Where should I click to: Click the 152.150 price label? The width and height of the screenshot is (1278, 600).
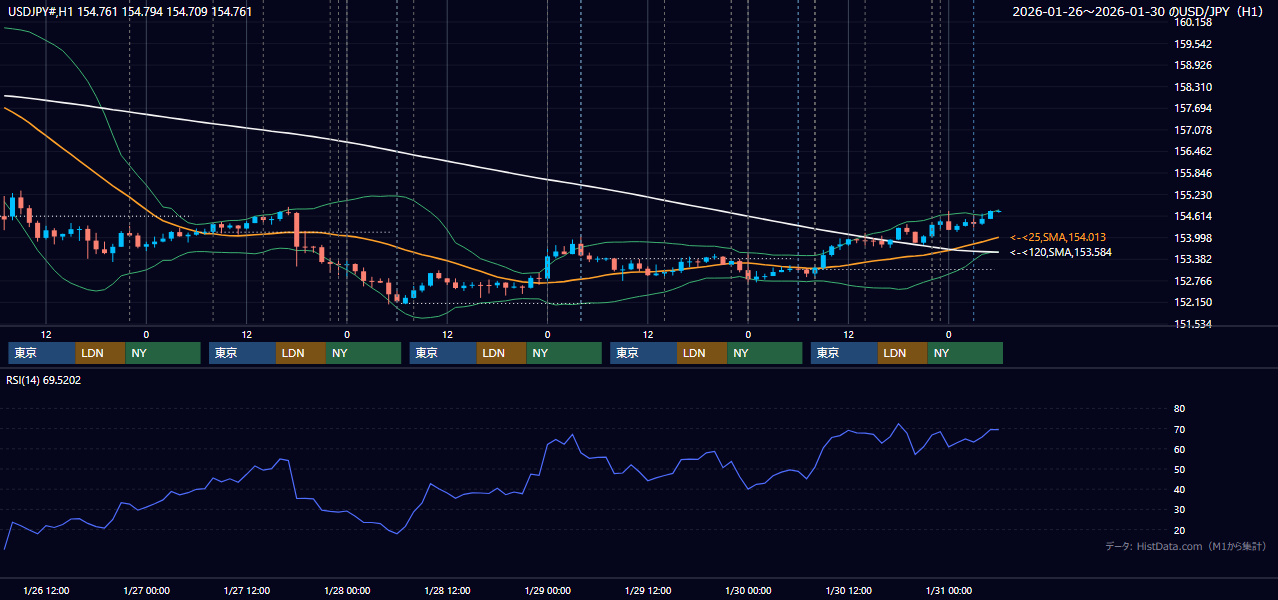[1193, 302]
